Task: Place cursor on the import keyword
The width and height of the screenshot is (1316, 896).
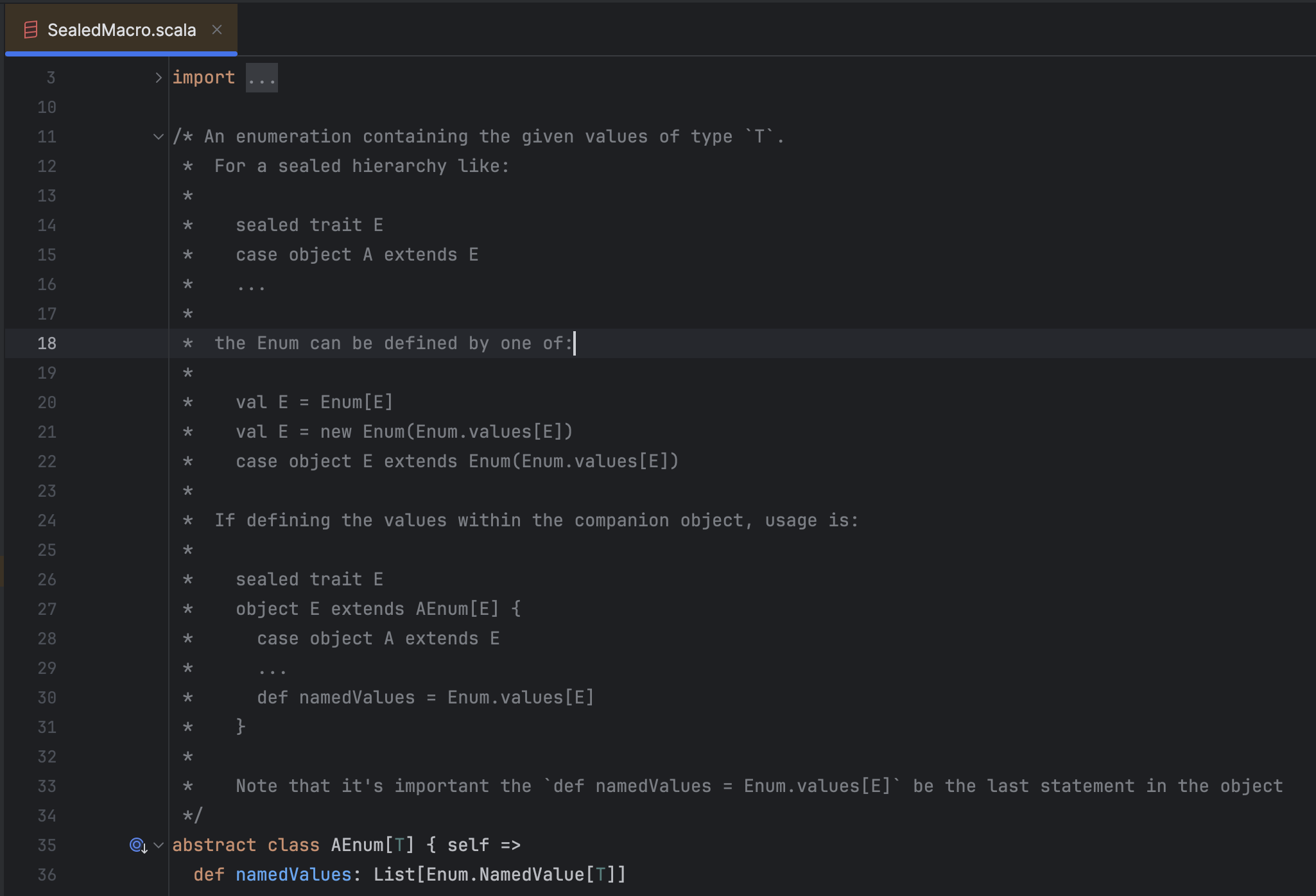Action: pyautogui.click(x=203, y=78)
